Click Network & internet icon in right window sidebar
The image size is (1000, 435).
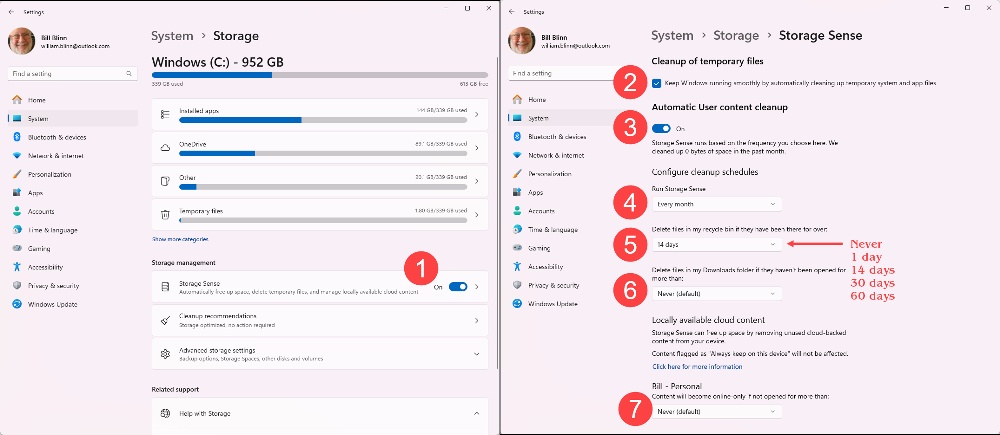pyautogui.click(x=517, y=155)
